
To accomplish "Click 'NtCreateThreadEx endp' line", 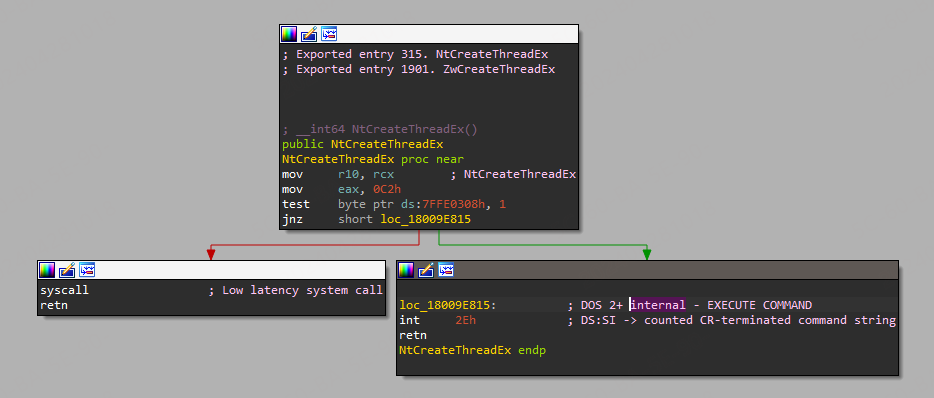I will [x=472, y=350].
